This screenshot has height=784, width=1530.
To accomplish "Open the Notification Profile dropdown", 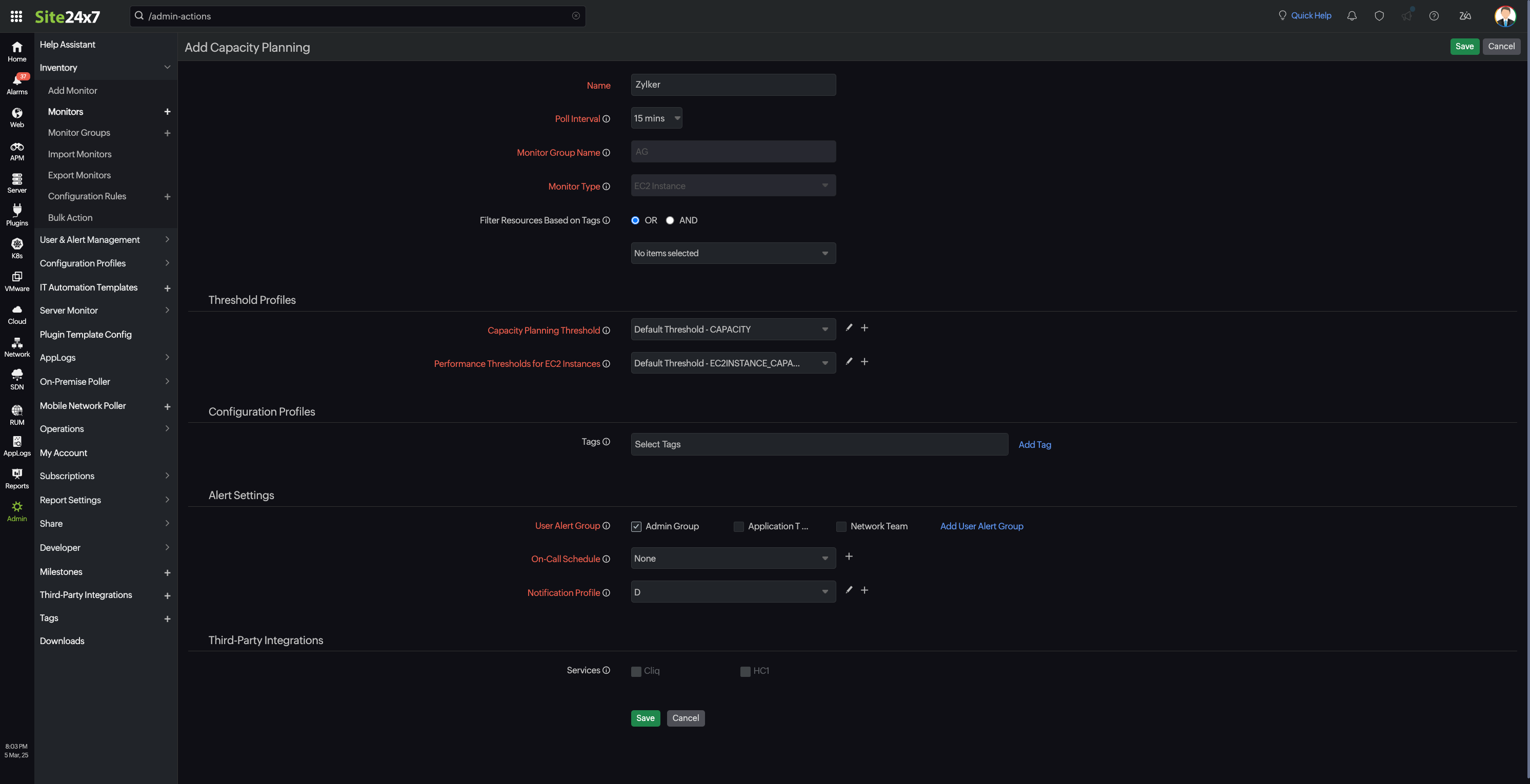I will (732, 592).
